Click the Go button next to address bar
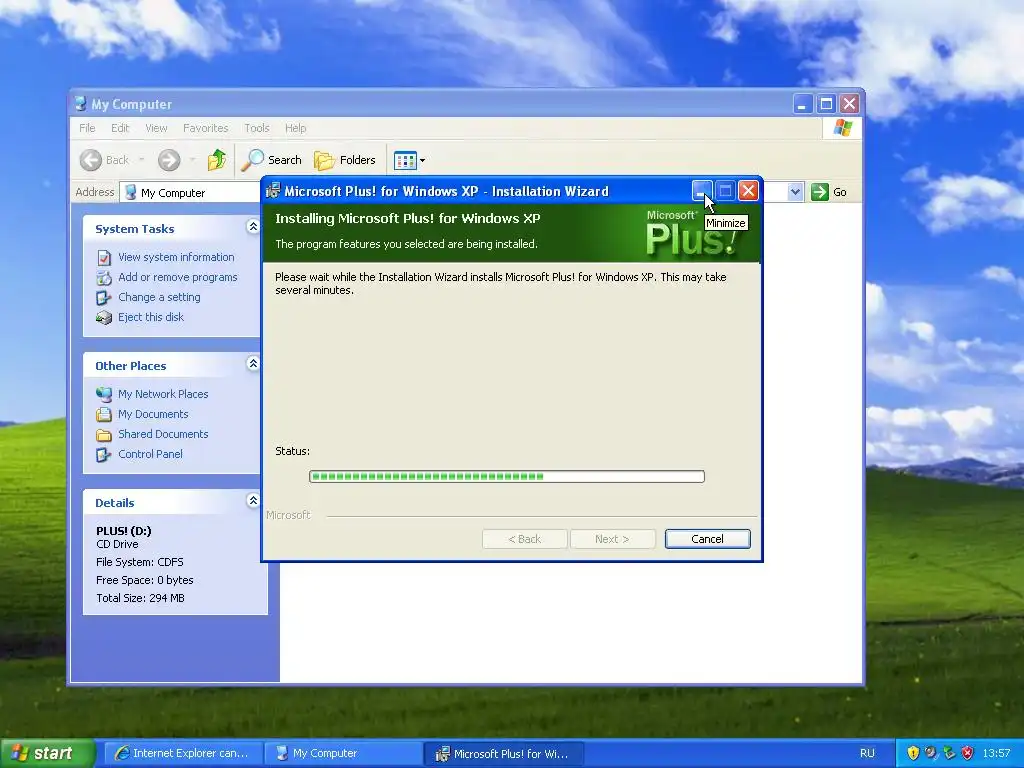The image size is (1024, 768). 829,192
